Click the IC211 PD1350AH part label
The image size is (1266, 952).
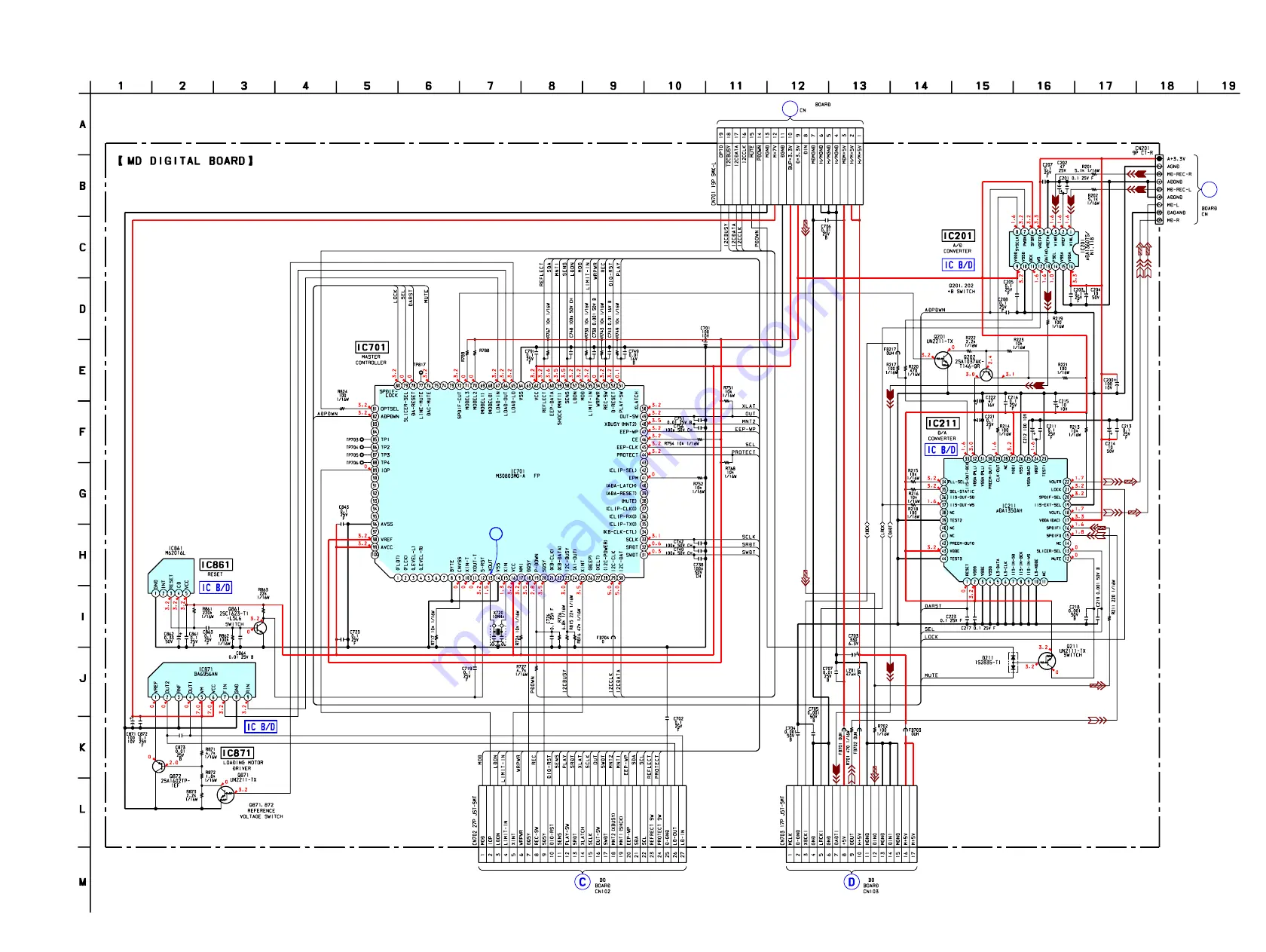1009,509
